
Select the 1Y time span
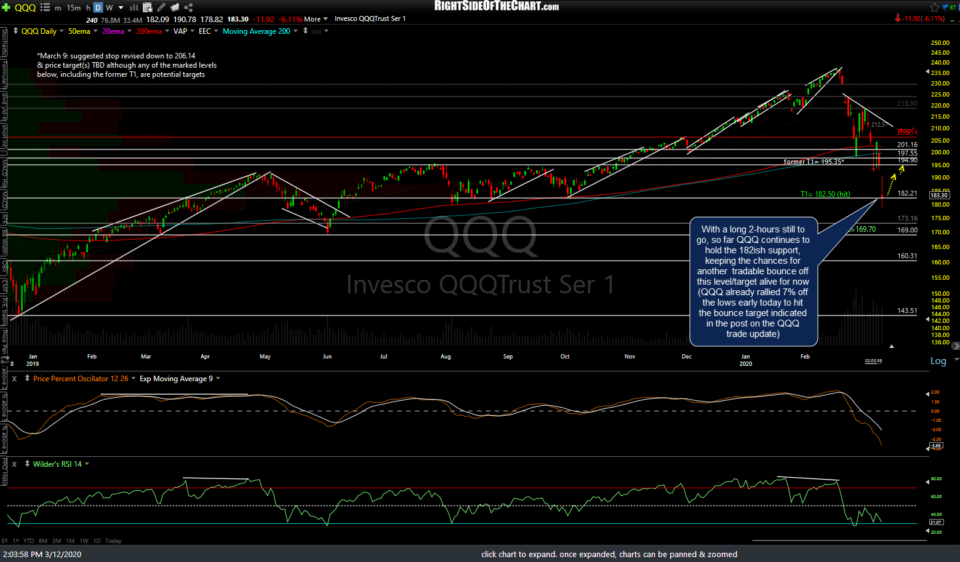pyautogui.click(x=15, y=541)
